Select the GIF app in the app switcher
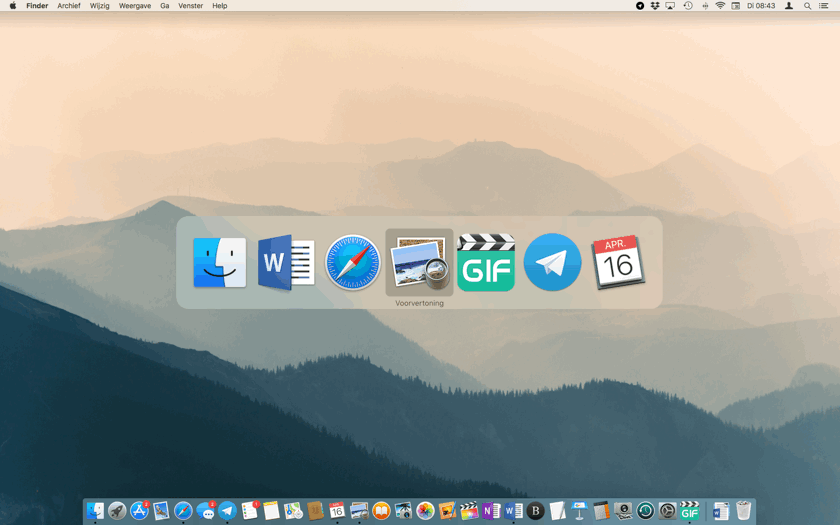Image resolution: width=840 pixels, height=525 pixels. [x=486, y=262]
